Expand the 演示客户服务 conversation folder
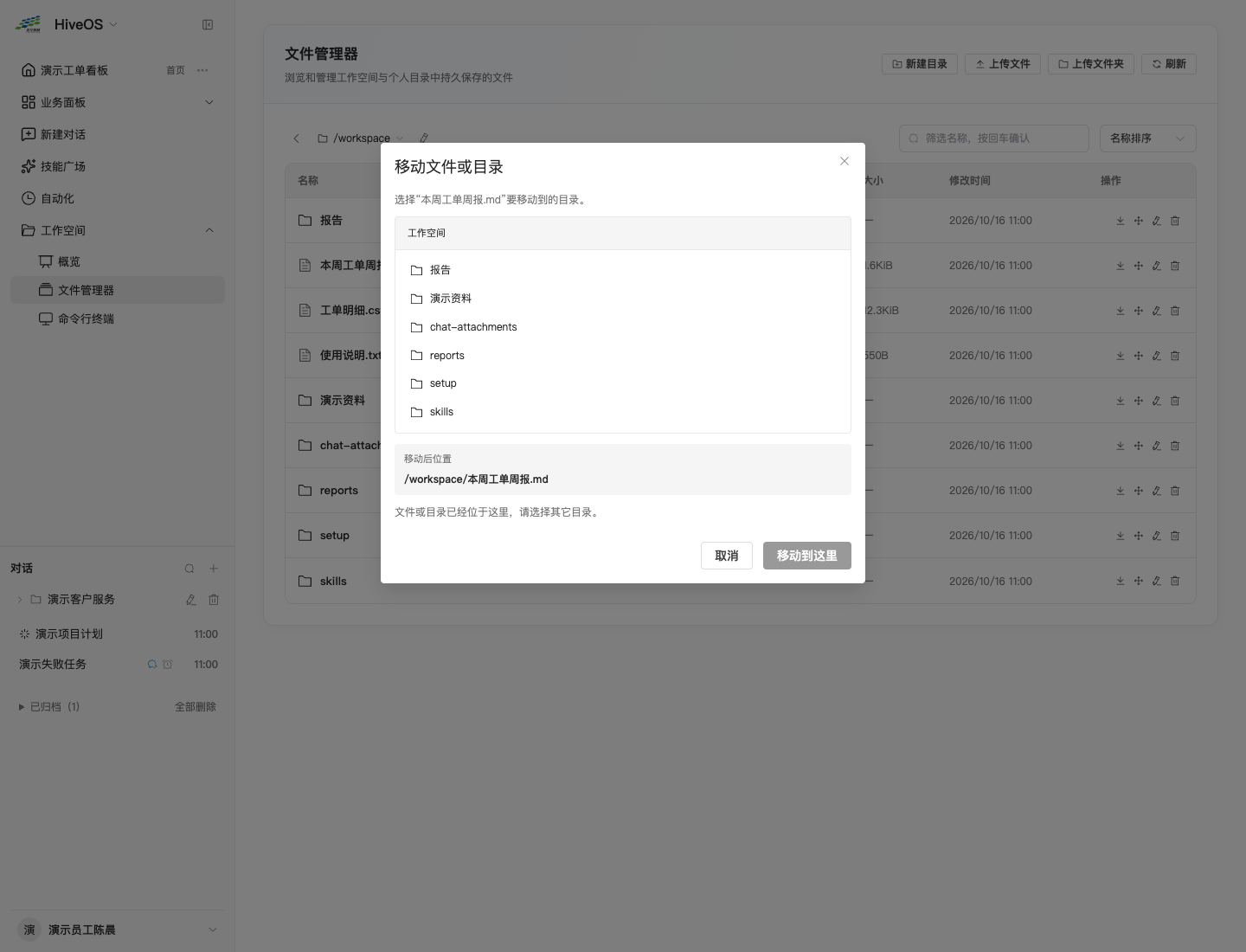Image resolution: width=1246 pixels, height=952 pixels. (x=20, y=599)
